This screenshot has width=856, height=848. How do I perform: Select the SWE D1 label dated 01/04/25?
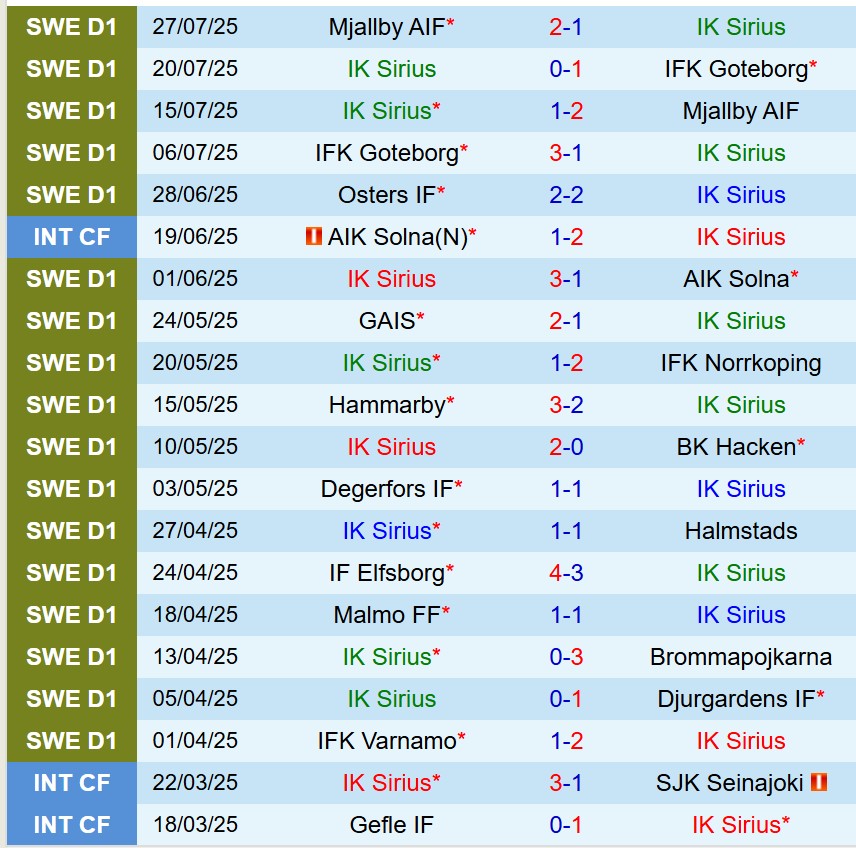coord(71,741)
